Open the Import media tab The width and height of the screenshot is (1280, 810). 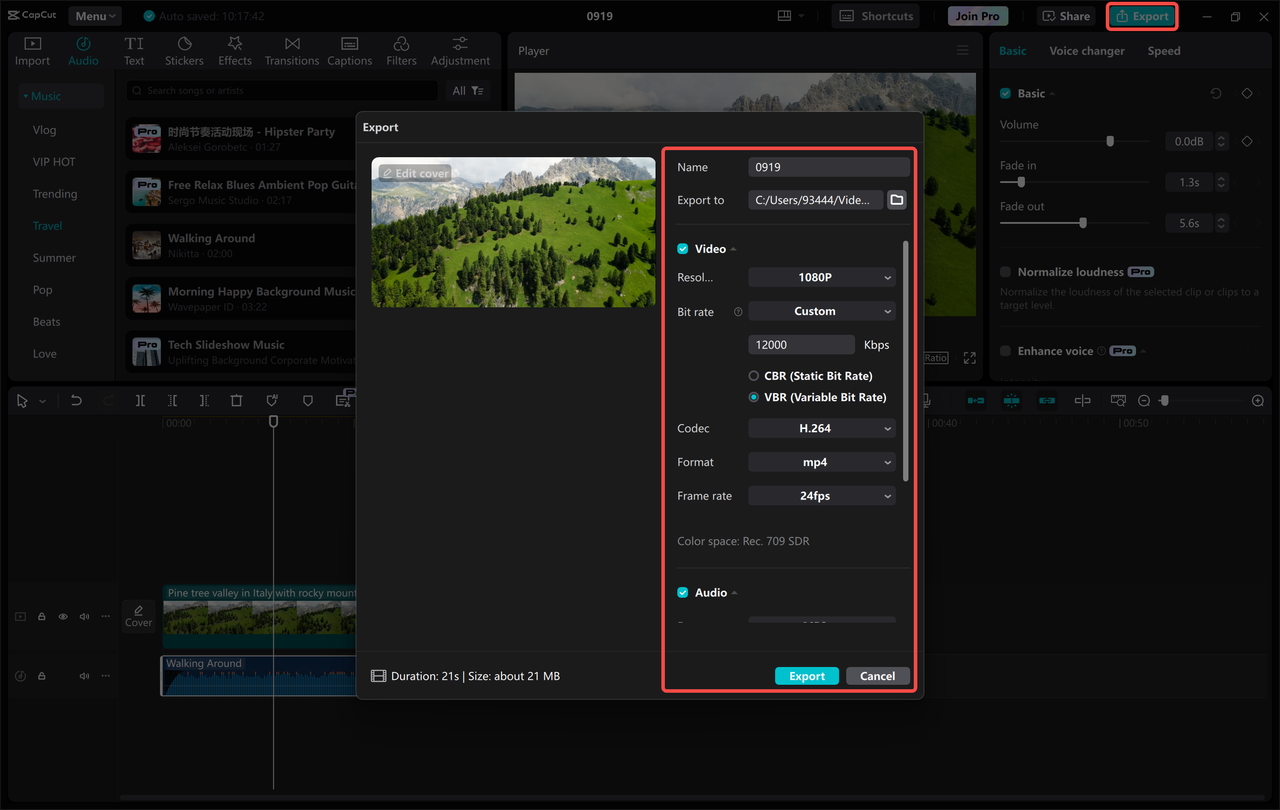(32, 51)
